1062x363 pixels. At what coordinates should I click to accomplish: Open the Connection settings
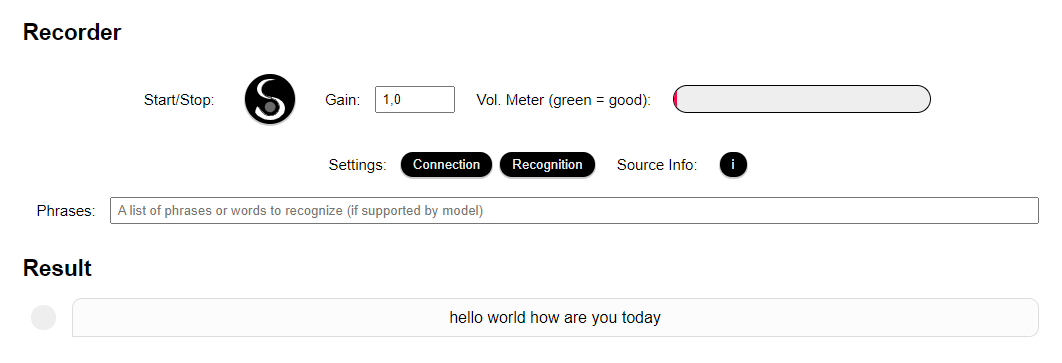pyautogui.click(x=446, y=165)
